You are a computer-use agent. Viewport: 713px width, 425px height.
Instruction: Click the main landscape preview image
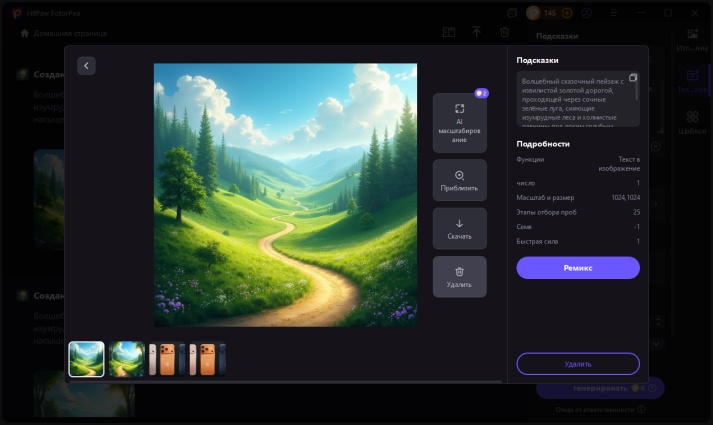click(x=285, y=195)
